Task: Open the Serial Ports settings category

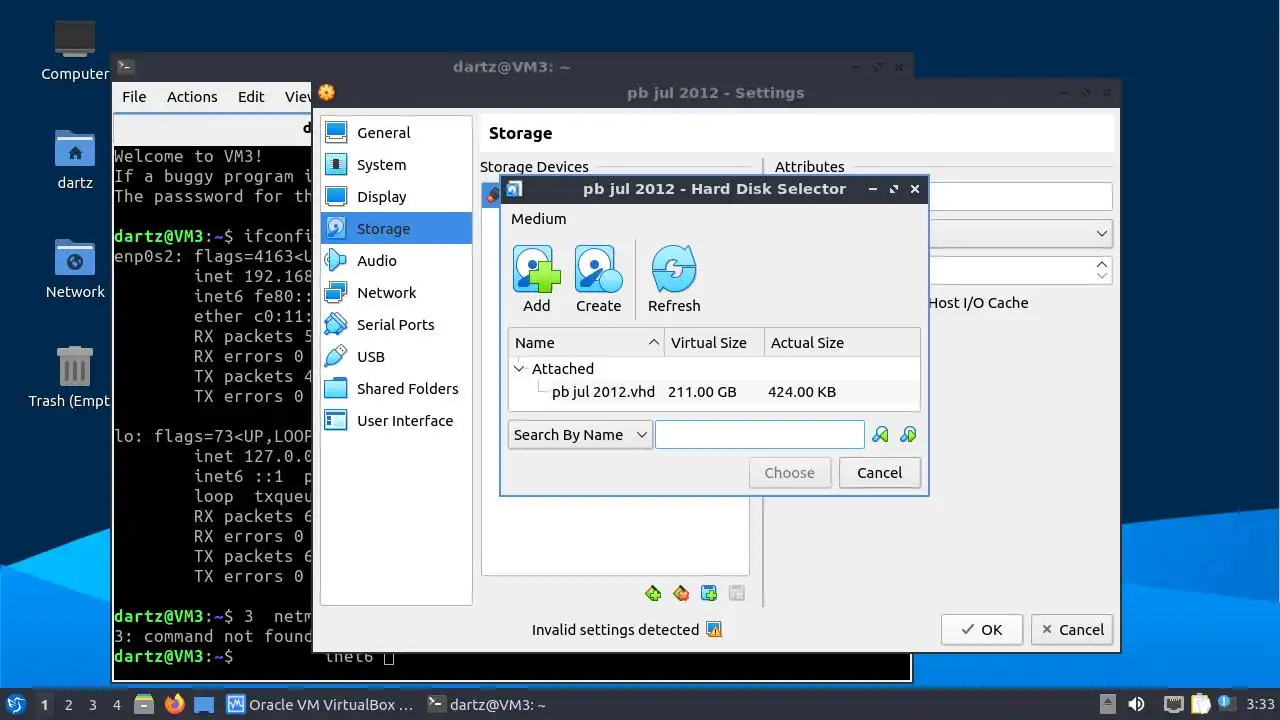Action: [x=396, y=325]
